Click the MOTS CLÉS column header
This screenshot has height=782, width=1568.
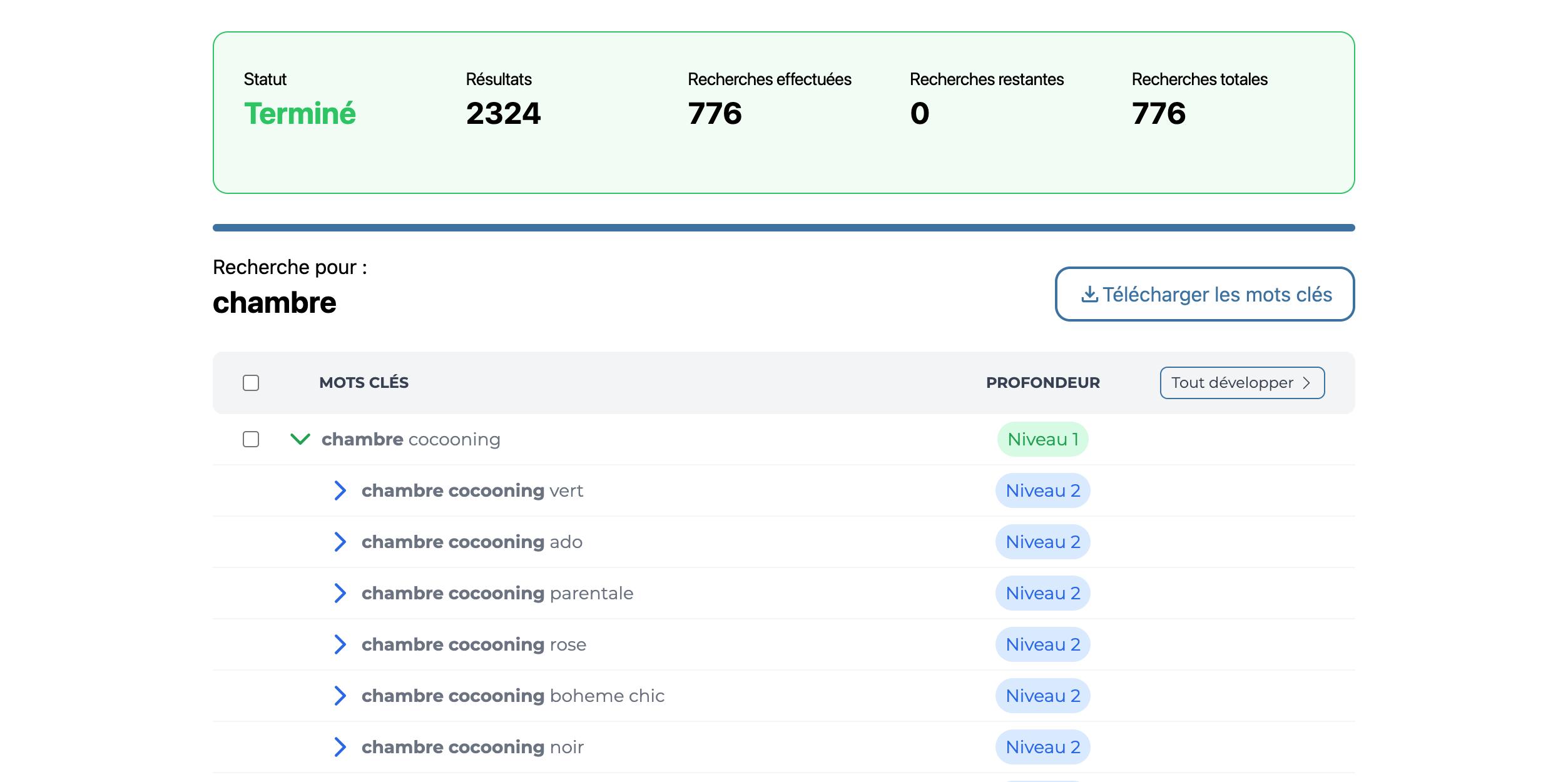364,383
